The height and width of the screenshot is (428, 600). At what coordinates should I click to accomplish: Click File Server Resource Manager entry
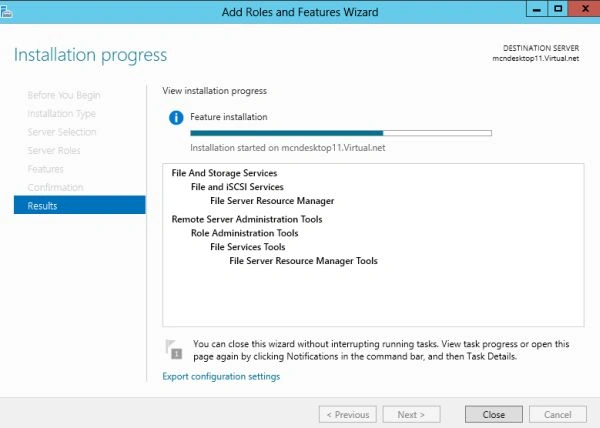pos(272,201)
